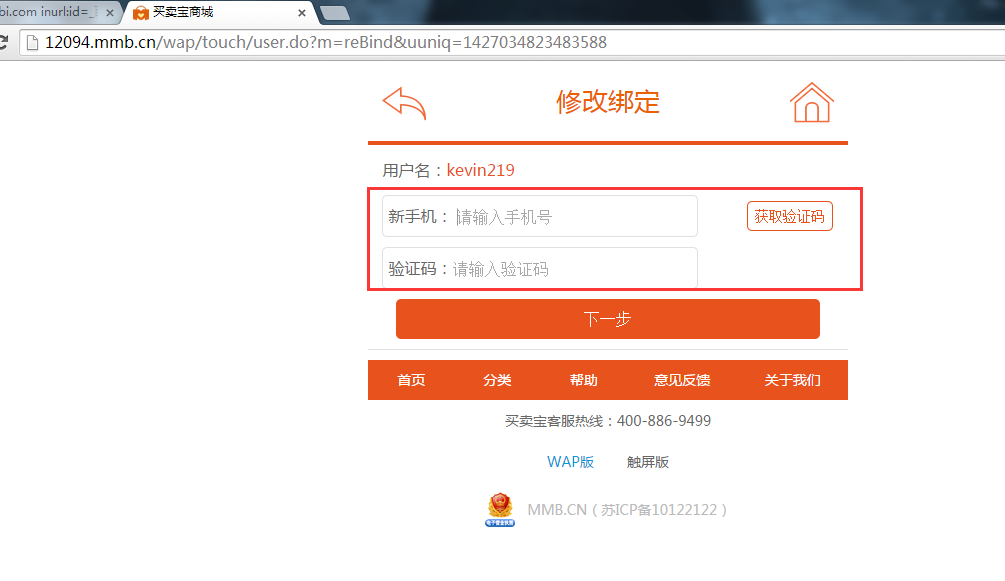Close the inurl:id= browser tab

110,12
